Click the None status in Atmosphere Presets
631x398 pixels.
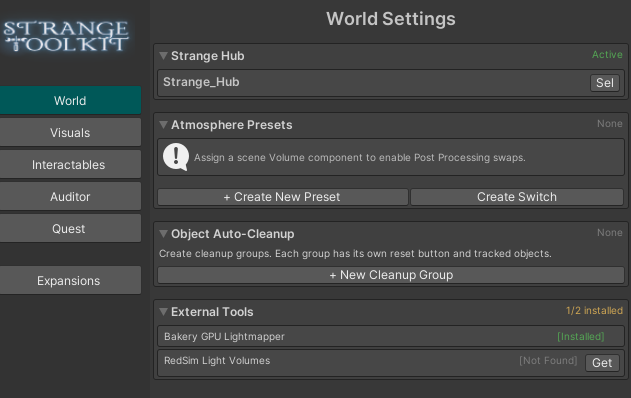[x=610, y=124]
